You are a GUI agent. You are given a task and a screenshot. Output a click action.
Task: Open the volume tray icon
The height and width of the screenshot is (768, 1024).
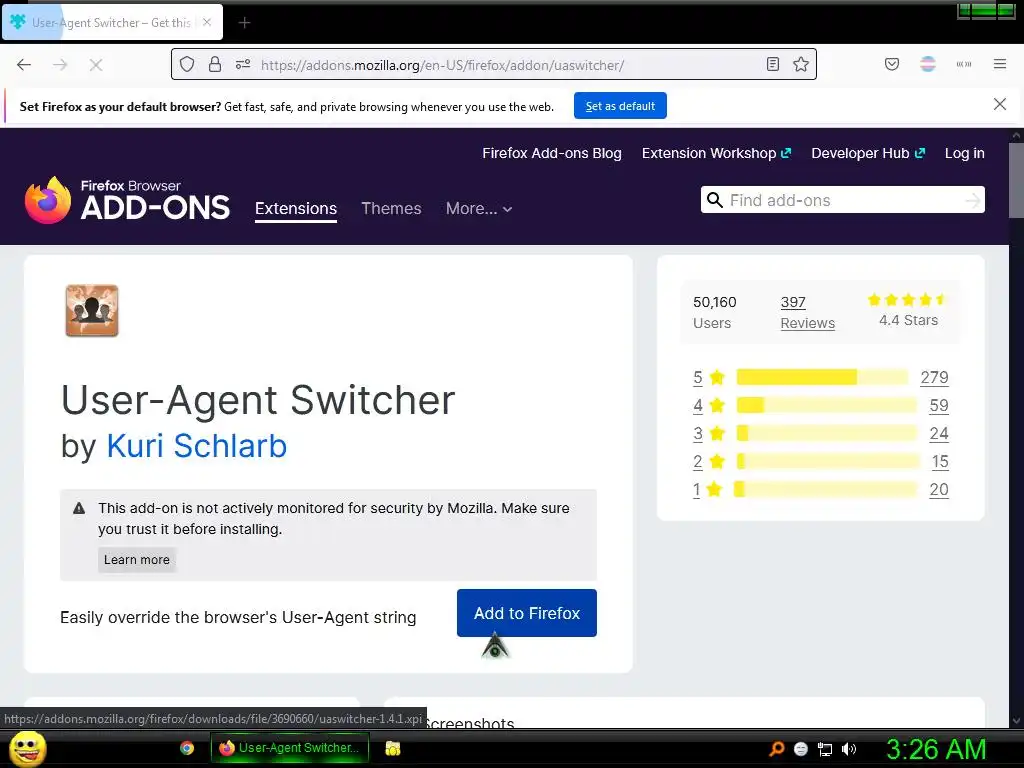(849, 749)
